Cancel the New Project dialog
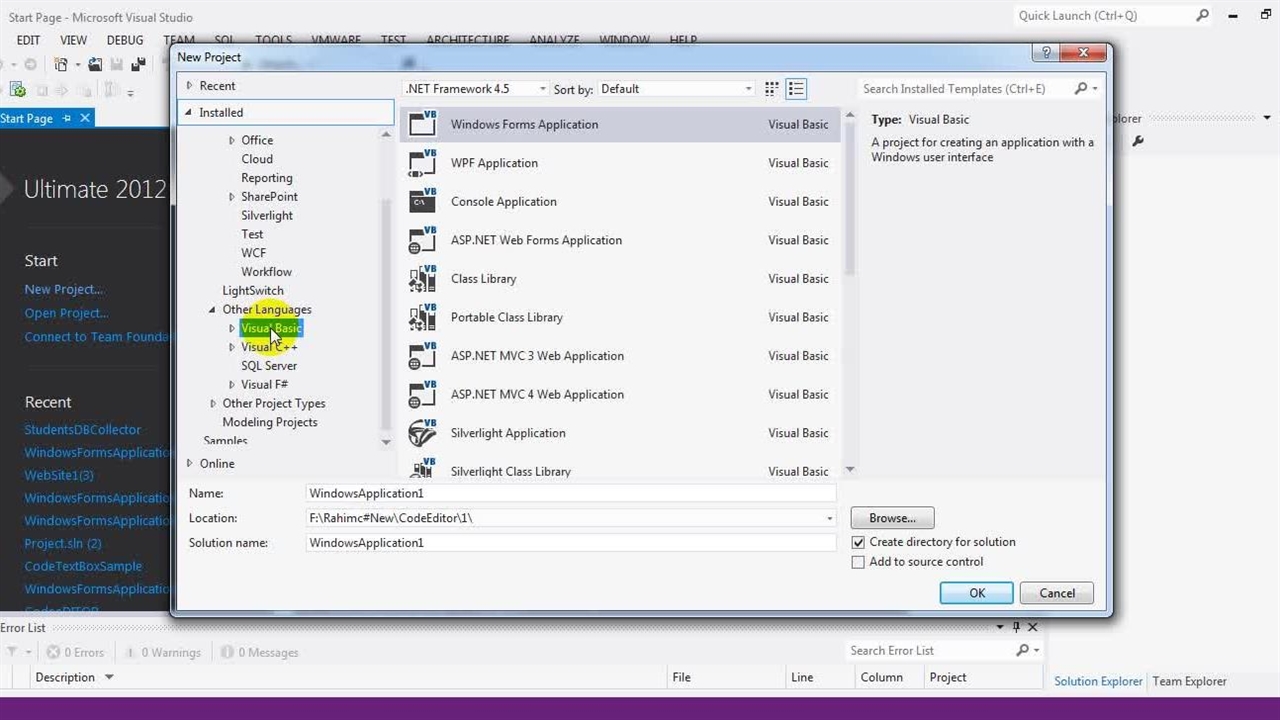 coord(1057,593)
